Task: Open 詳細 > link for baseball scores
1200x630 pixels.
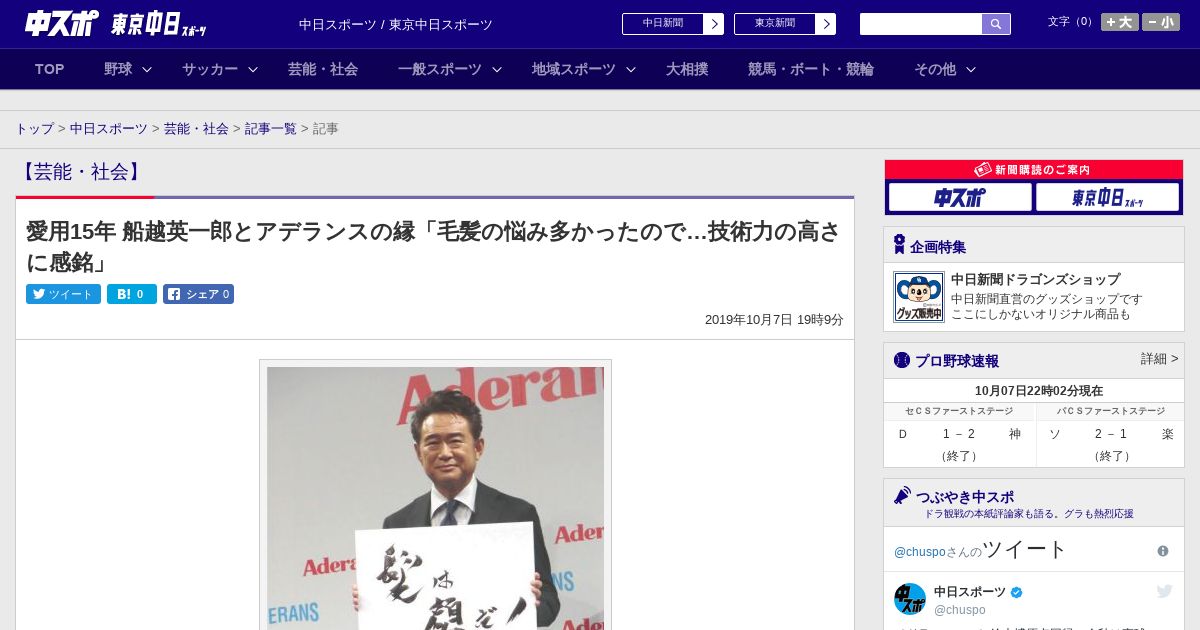Action: tap(1159, 359)
